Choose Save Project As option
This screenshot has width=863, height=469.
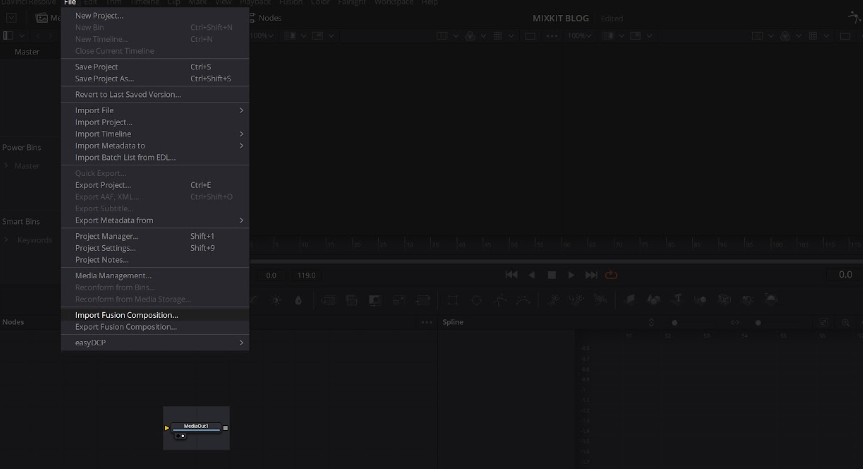click(104, 79)
